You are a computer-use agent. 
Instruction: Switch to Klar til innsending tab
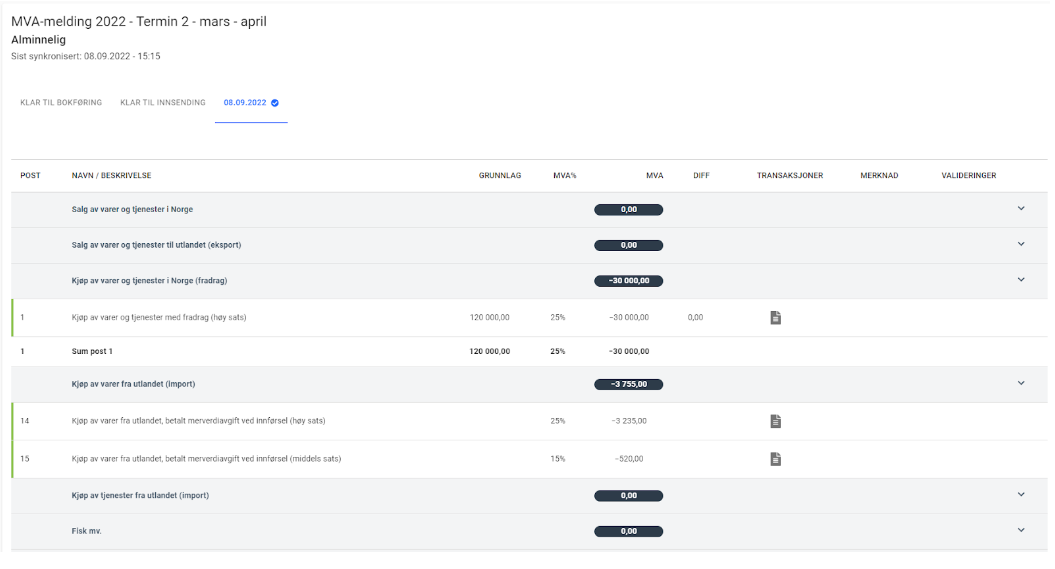pos(163,103)
